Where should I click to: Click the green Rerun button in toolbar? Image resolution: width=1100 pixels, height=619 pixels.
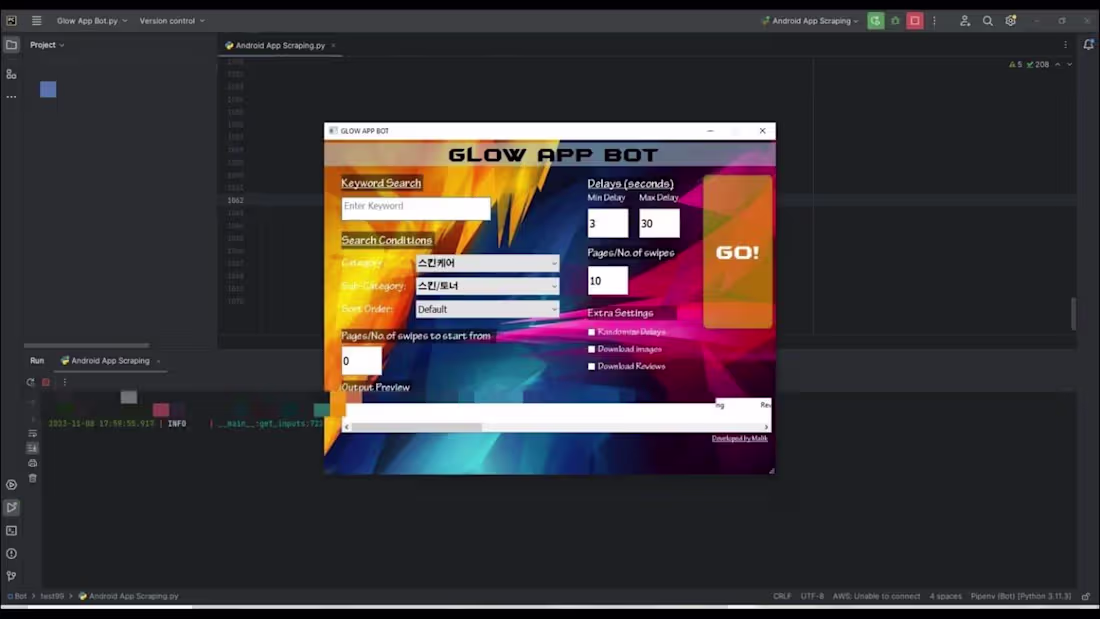[x=876, y=21]
